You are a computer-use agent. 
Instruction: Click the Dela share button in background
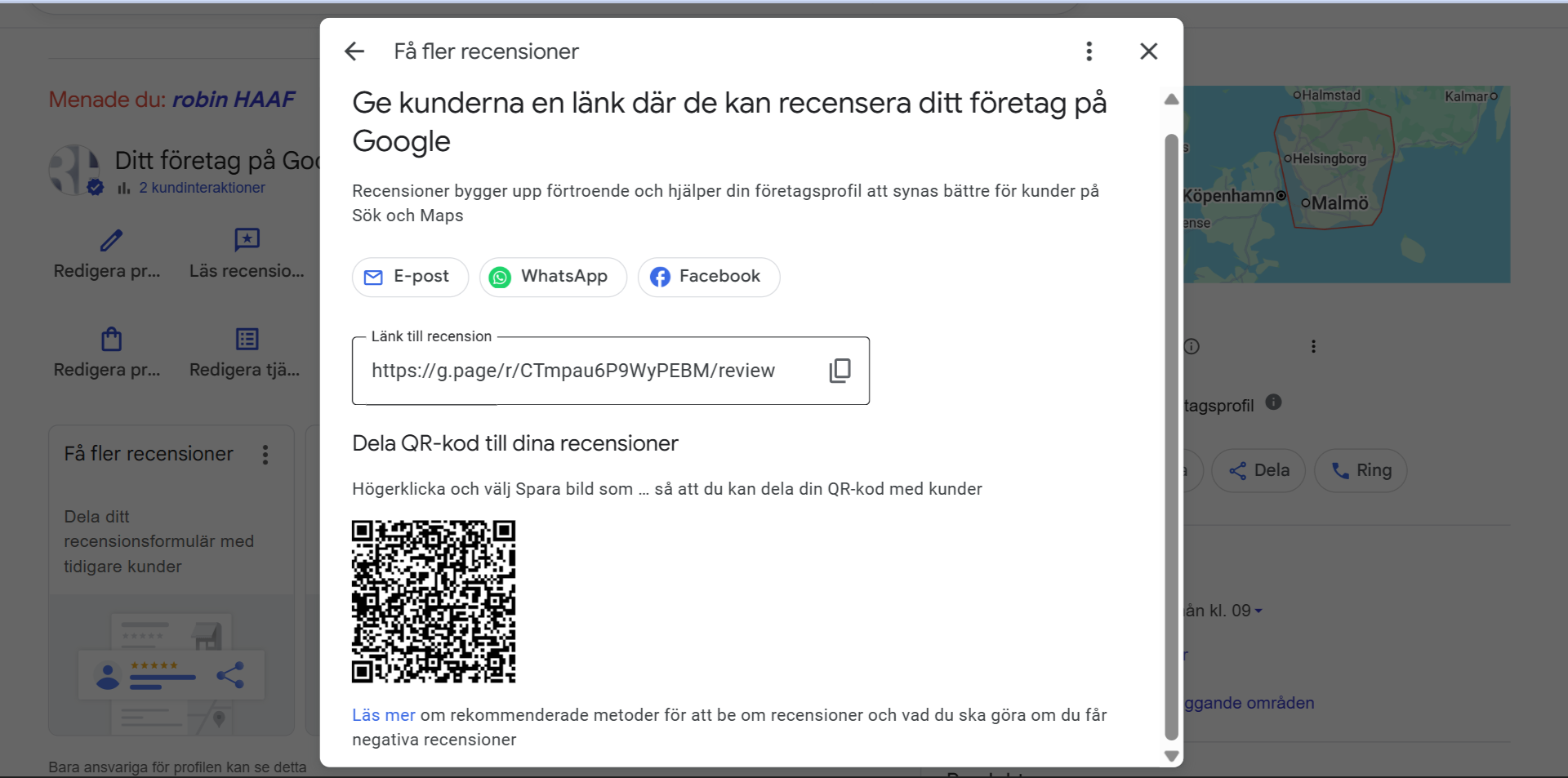click(x=1258, y=470)
